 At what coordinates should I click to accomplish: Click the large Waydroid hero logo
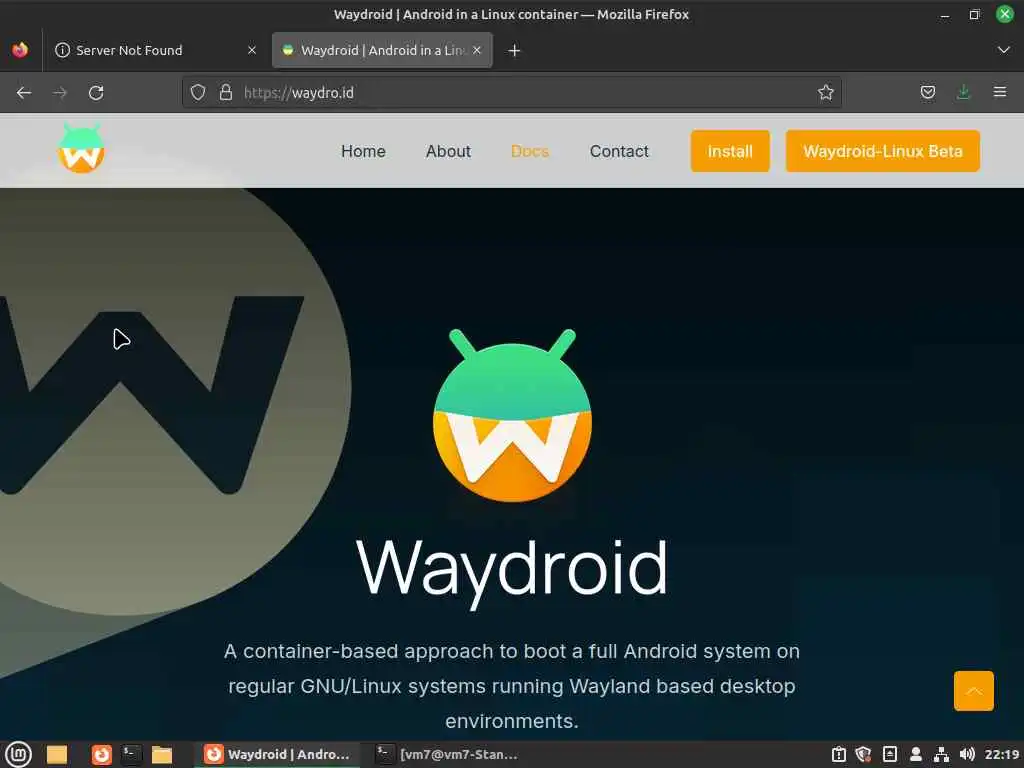click(513, 415)
